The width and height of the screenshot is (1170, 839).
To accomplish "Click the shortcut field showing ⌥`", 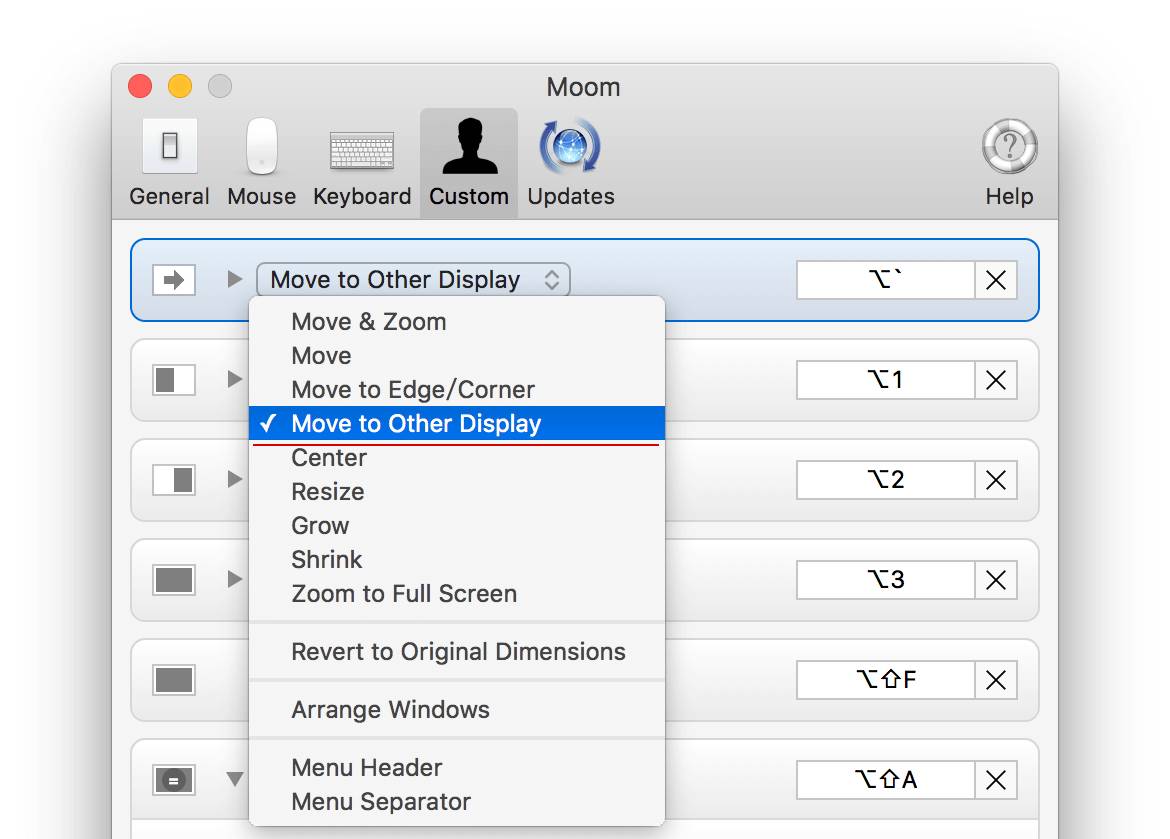I will [885, 280].
